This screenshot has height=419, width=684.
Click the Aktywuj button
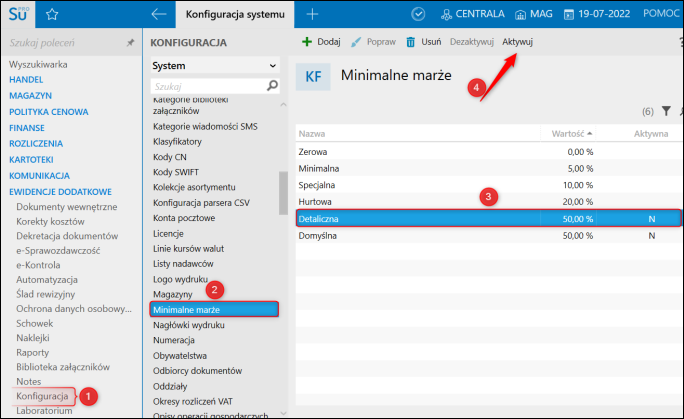click(517, 42)
